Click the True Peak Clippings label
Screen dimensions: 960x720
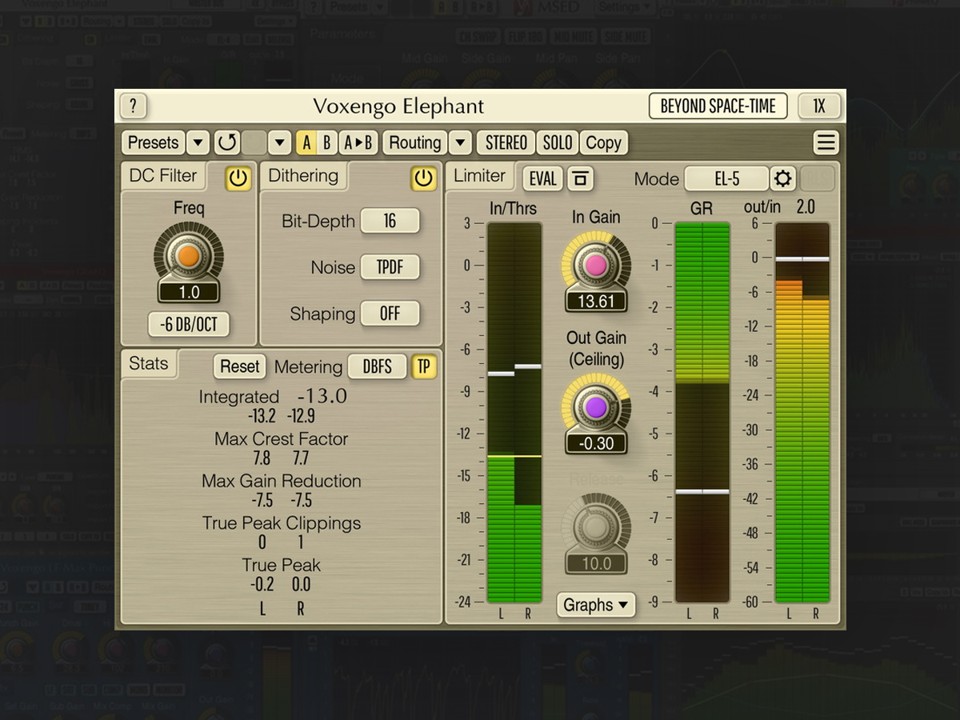[281, 523]
